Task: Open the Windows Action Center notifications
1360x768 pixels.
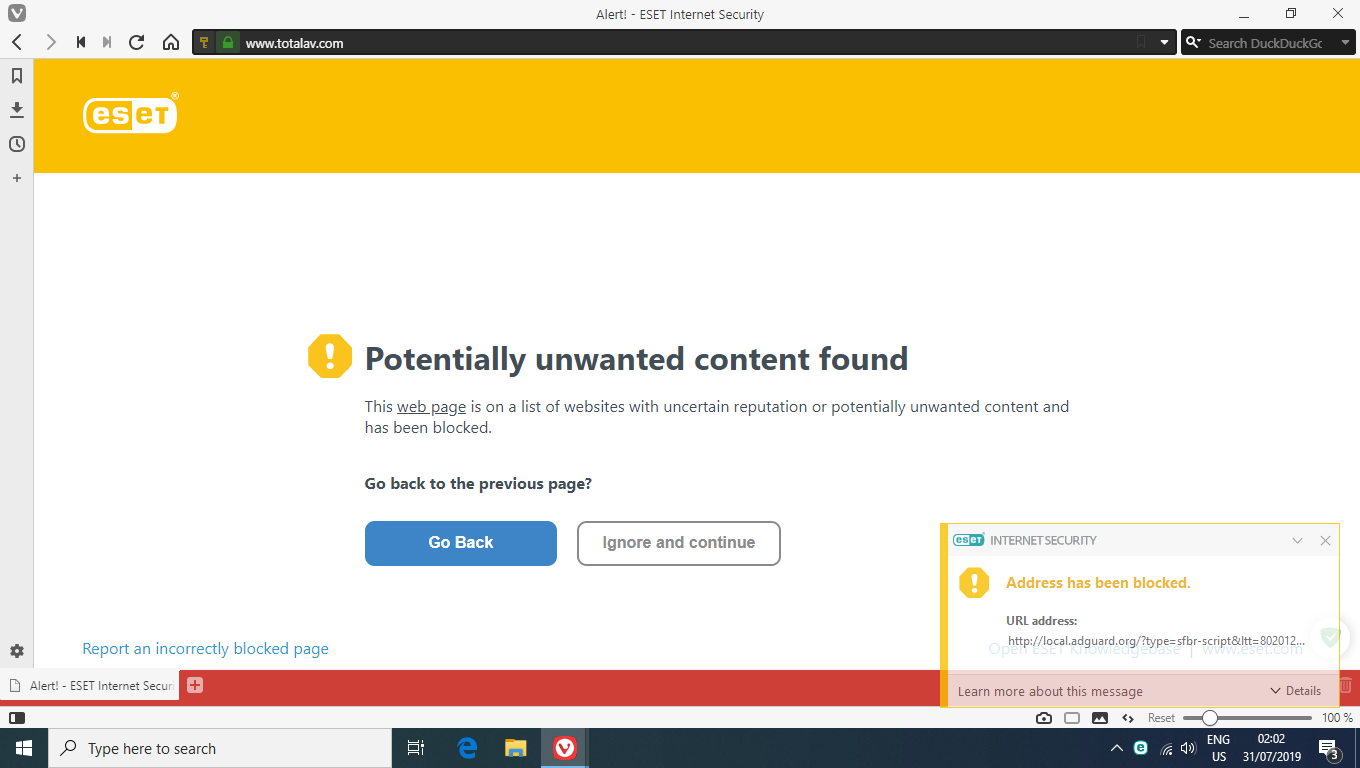Action: [x=1329, y=748]
